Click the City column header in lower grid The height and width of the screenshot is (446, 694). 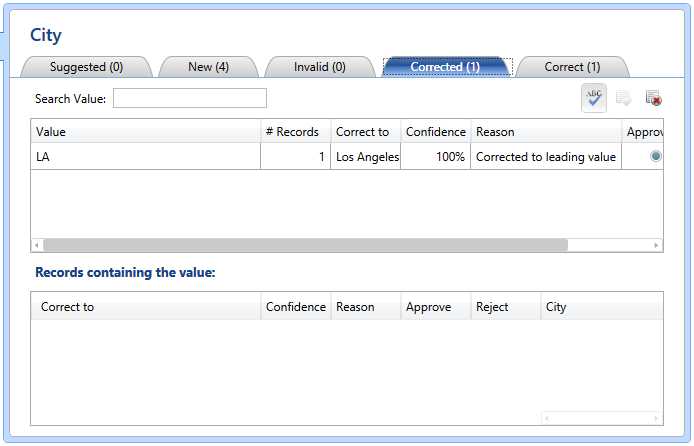pyautogui.click(x=600, y=307)
